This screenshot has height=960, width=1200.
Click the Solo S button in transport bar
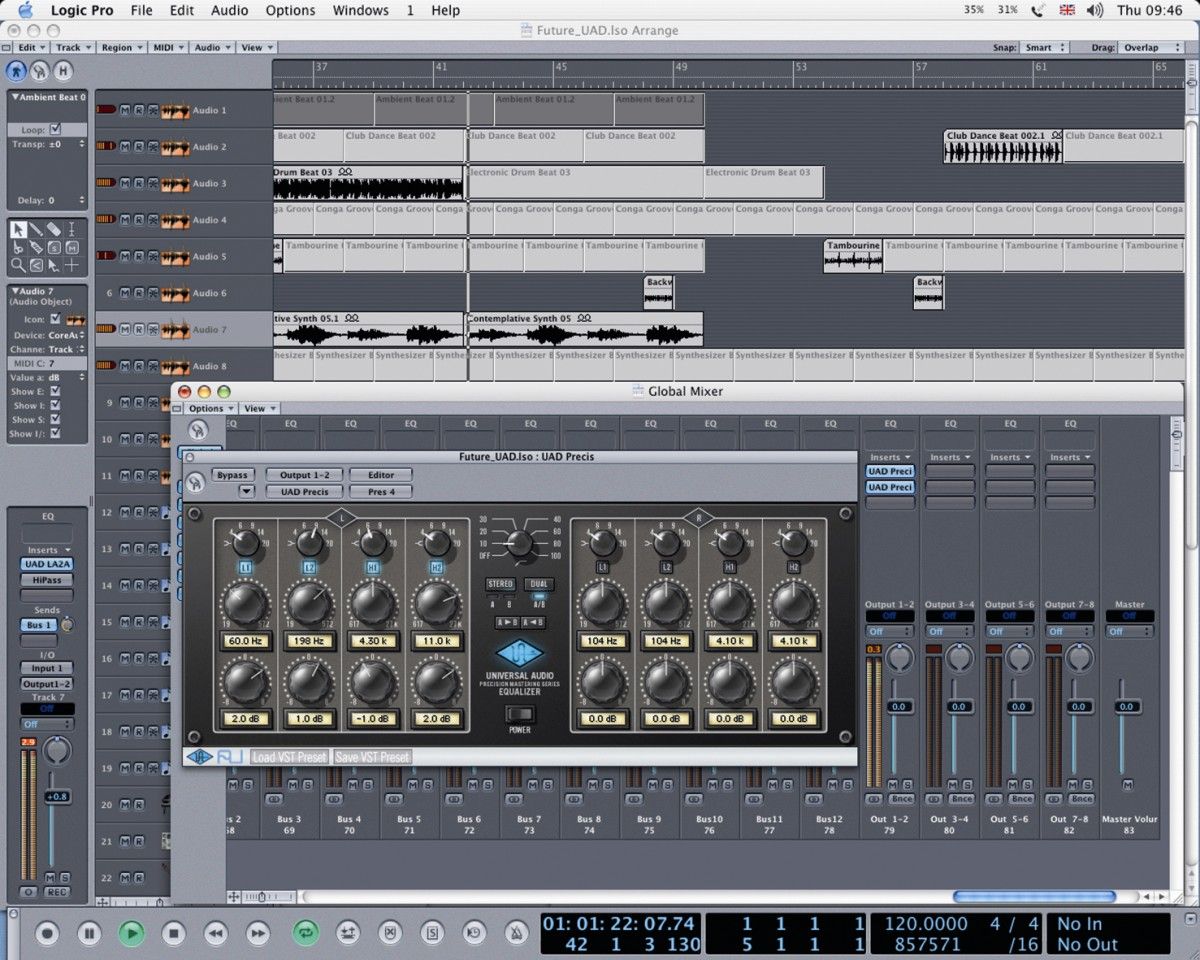(x=432, y=934)
